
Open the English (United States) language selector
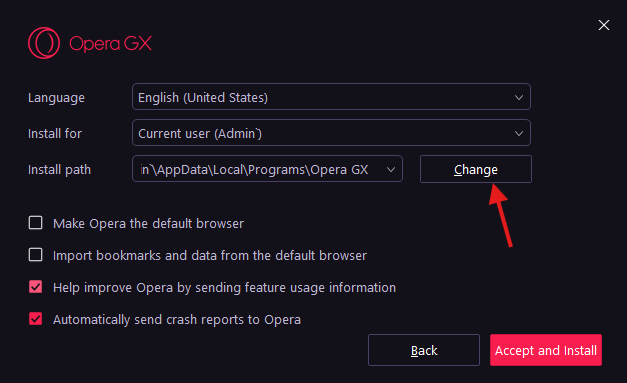pos(331,97)
